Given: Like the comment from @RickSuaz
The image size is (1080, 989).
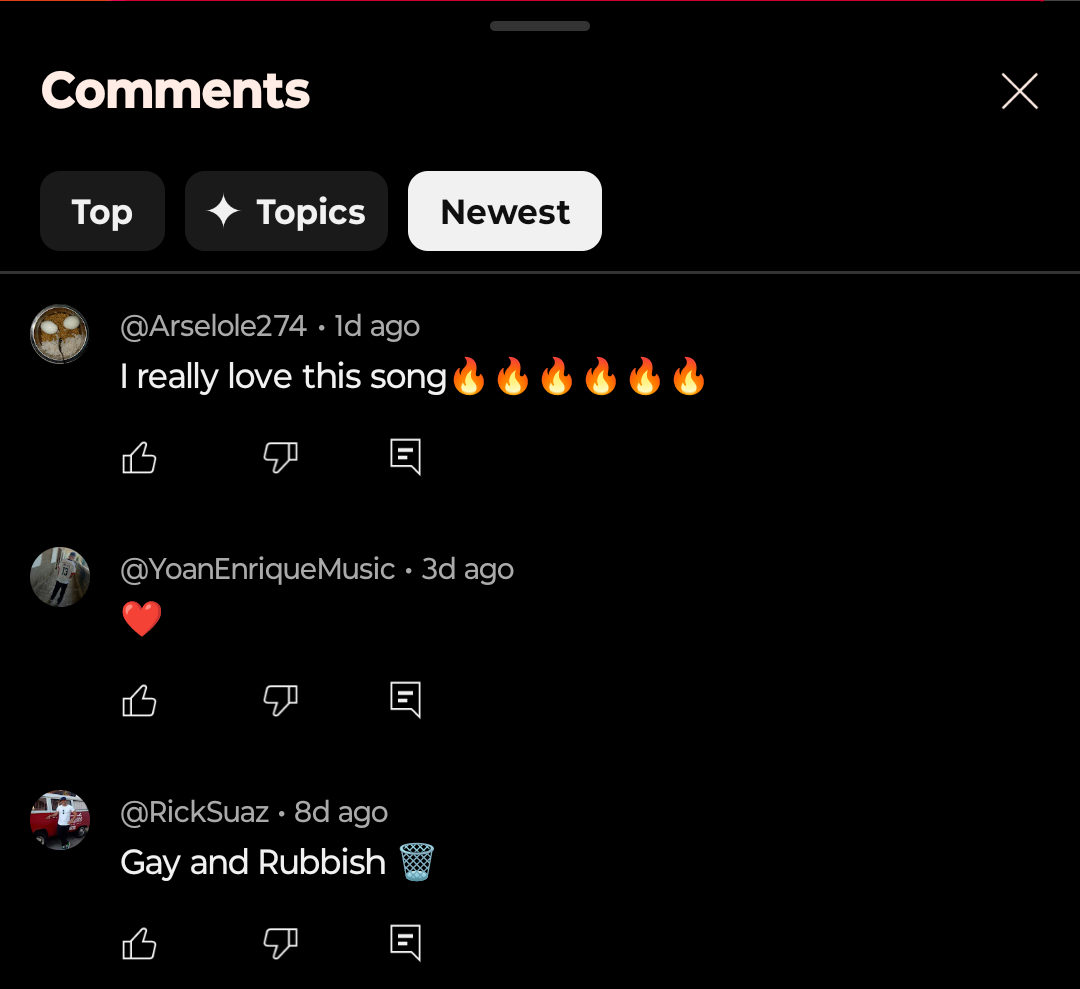Looking at the screenshot, I should click(x=139, y=943).
